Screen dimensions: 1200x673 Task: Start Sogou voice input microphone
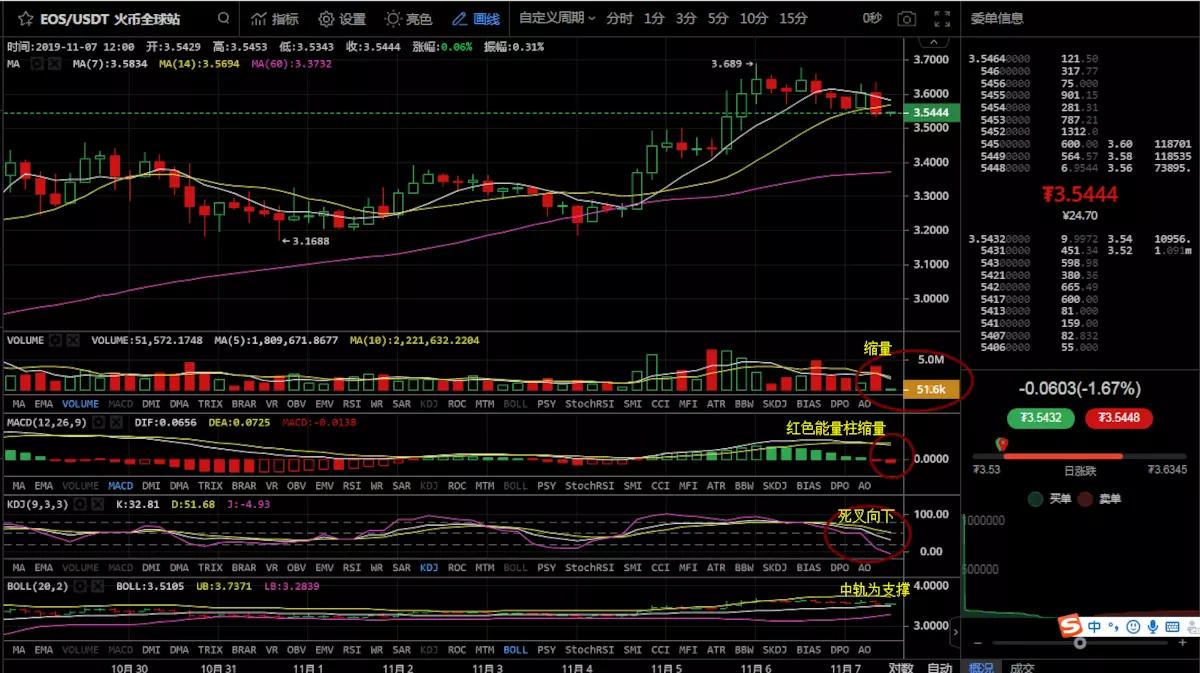click(x=1153, y=626)
